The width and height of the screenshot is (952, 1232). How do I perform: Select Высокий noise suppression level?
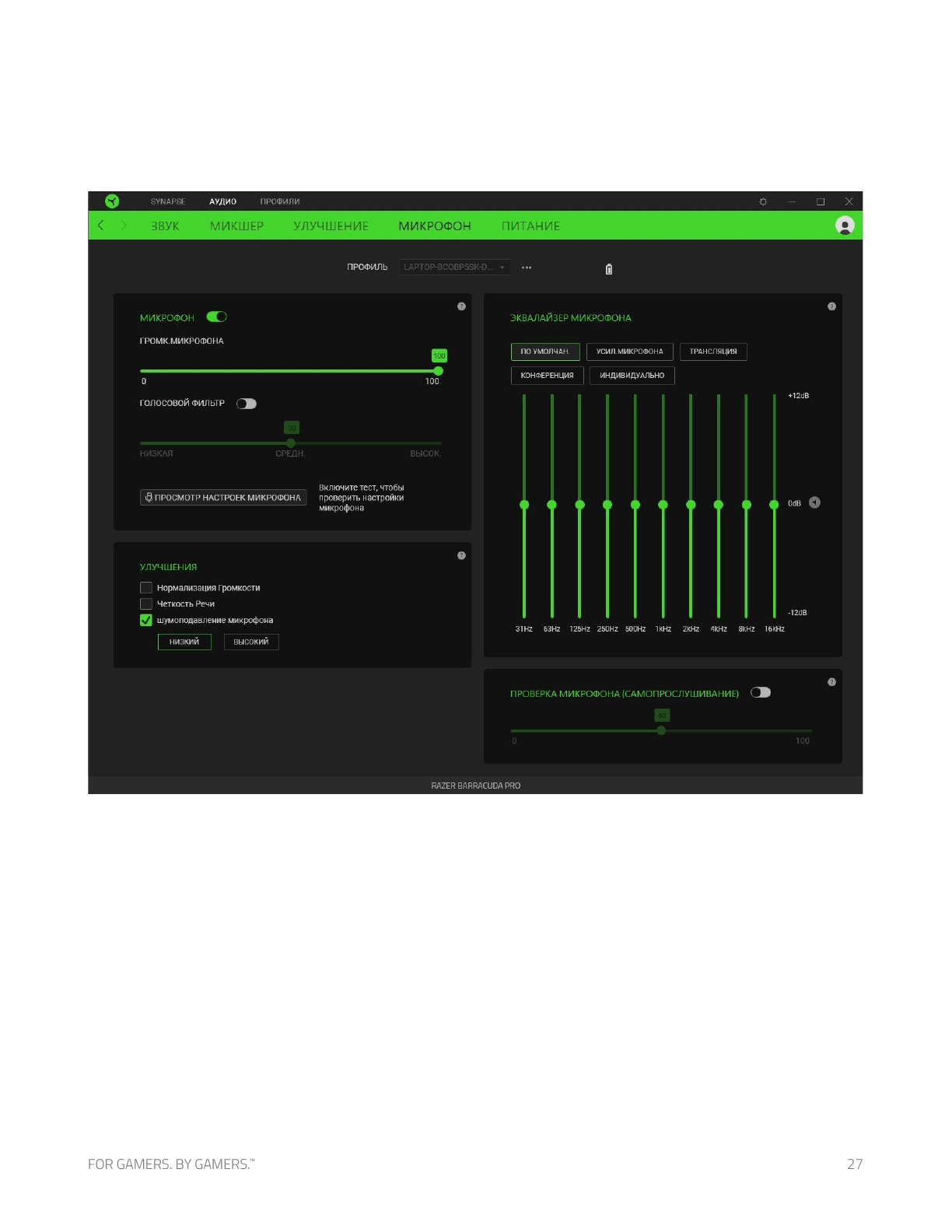(x=251, y=642)
